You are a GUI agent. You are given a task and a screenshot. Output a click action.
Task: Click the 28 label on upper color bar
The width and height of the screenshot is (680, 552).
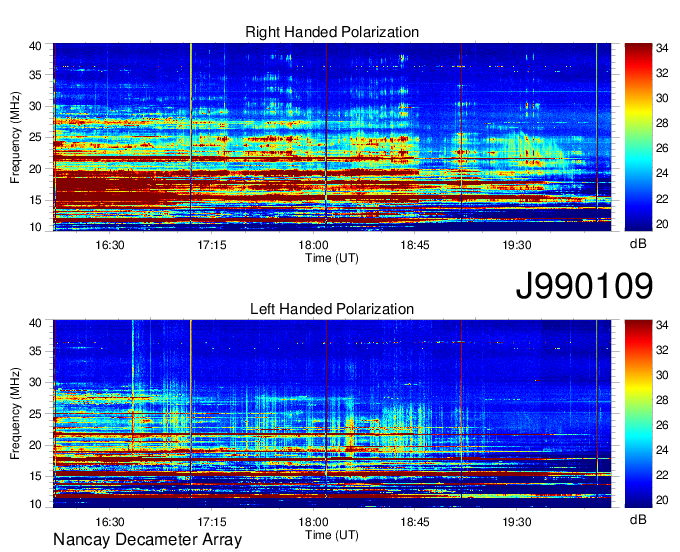pyautogui.click(x=662, y=124)
